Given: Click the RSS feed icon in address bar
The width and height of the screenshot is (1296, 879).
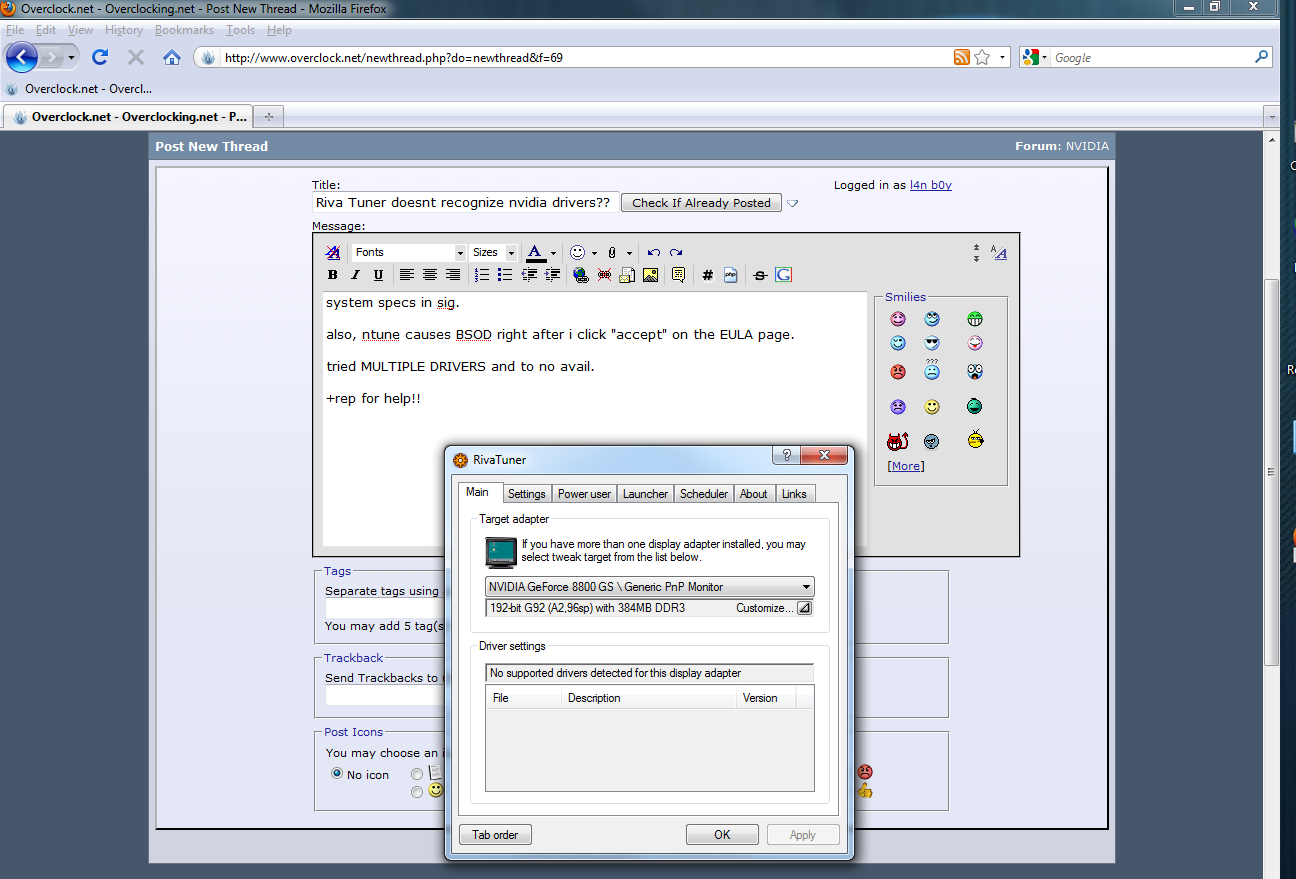Looking at the screenshot, I should pos(962,57).
